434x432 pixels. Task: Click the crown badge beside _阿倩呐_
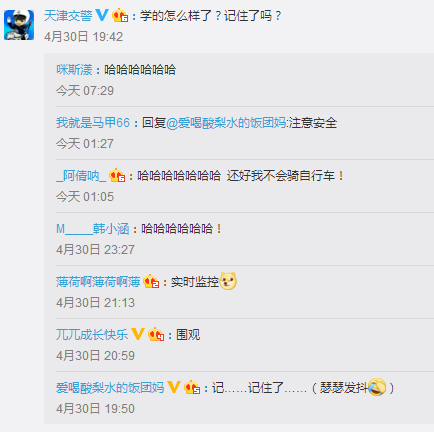click(x=117, y=176)
